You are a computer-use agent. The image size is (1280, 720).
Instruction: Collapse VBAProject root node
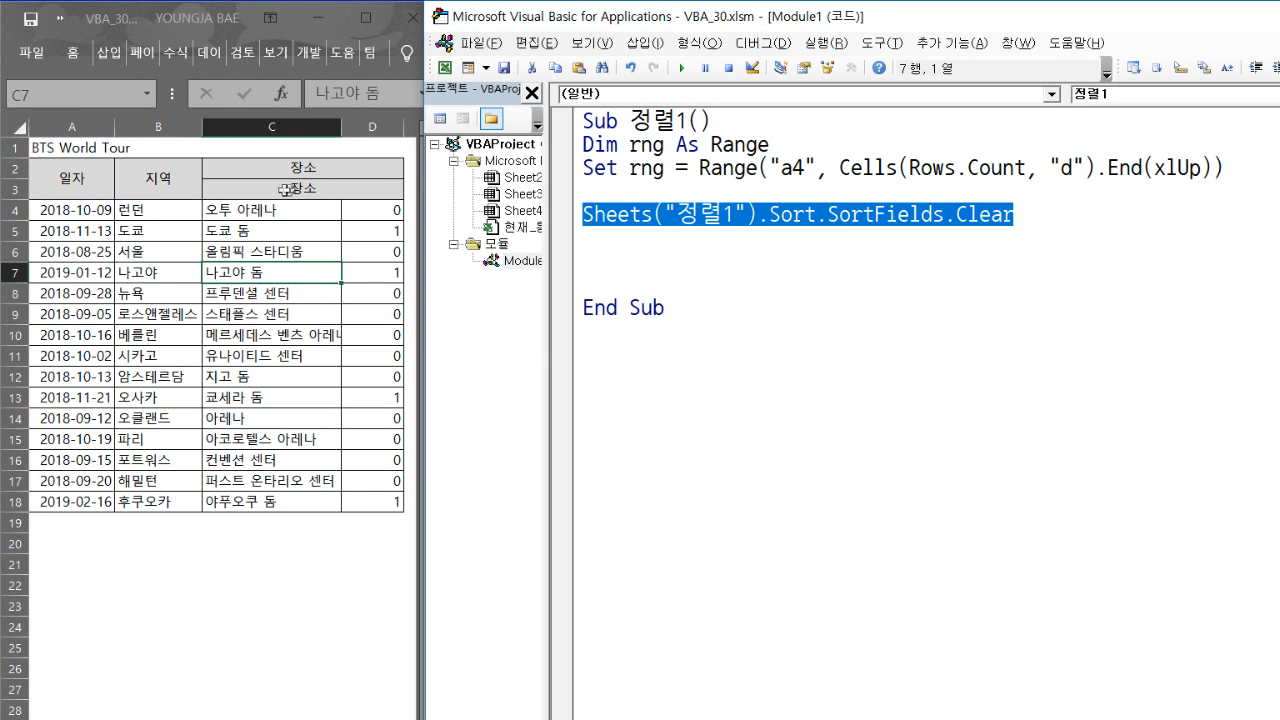click(436, 144)
